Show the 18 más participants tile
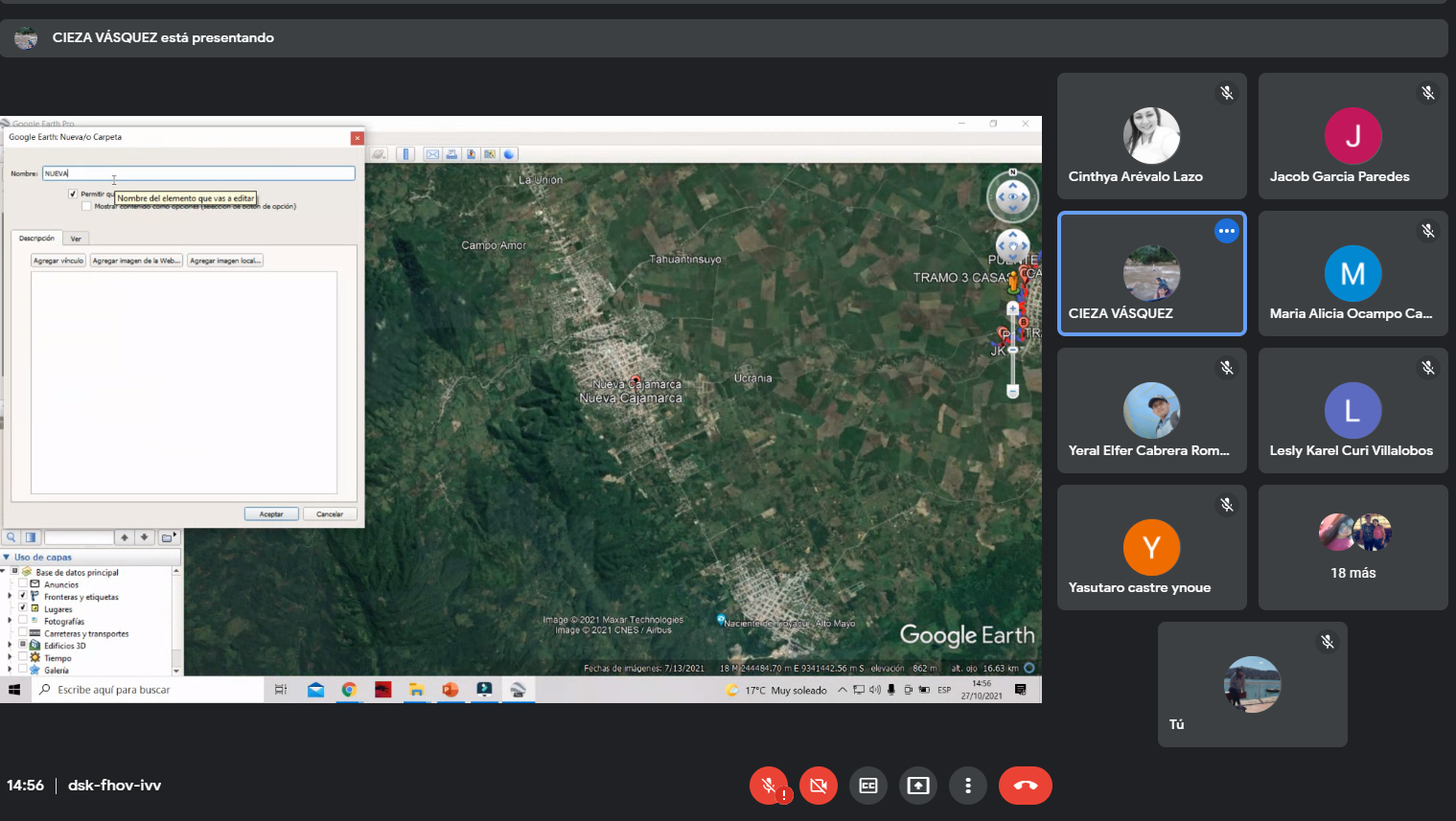This screenshot has width=1456, height=821. 1352,547
